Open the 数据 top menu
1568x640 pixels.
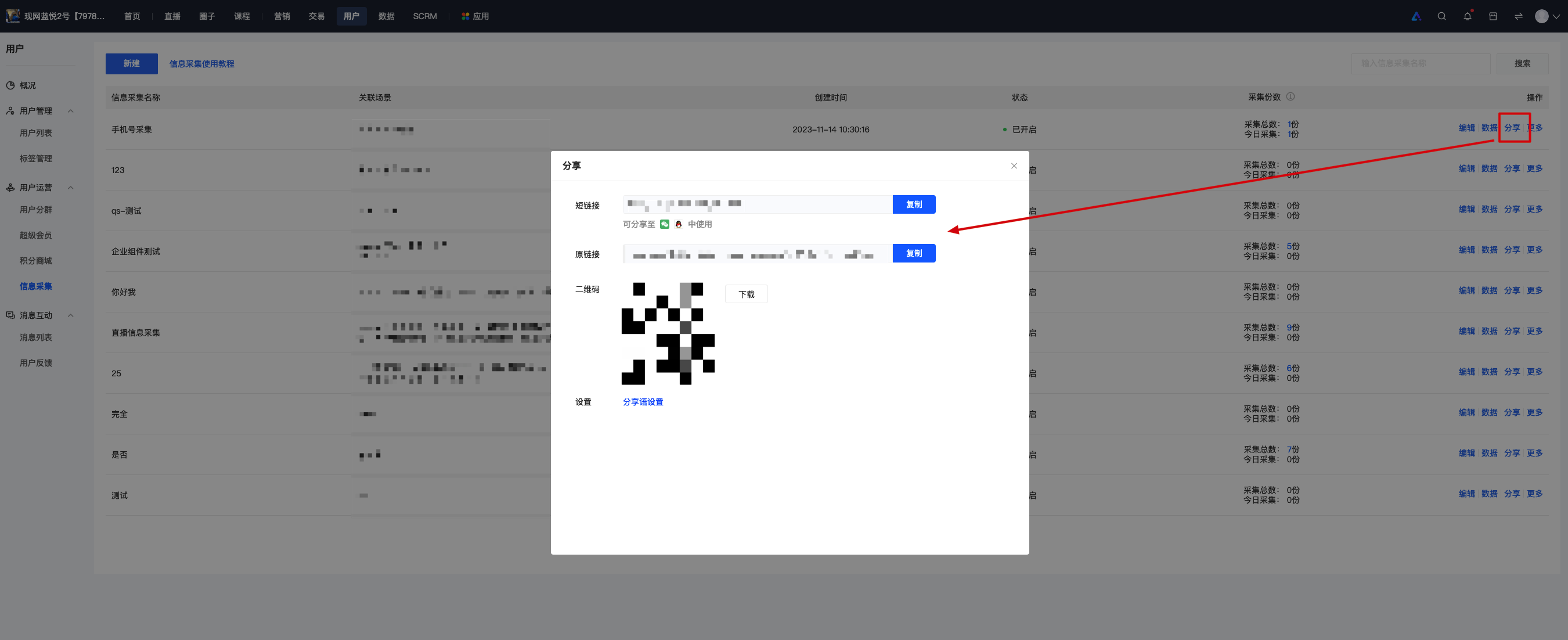pyautogui.click(x=387, y=16)
